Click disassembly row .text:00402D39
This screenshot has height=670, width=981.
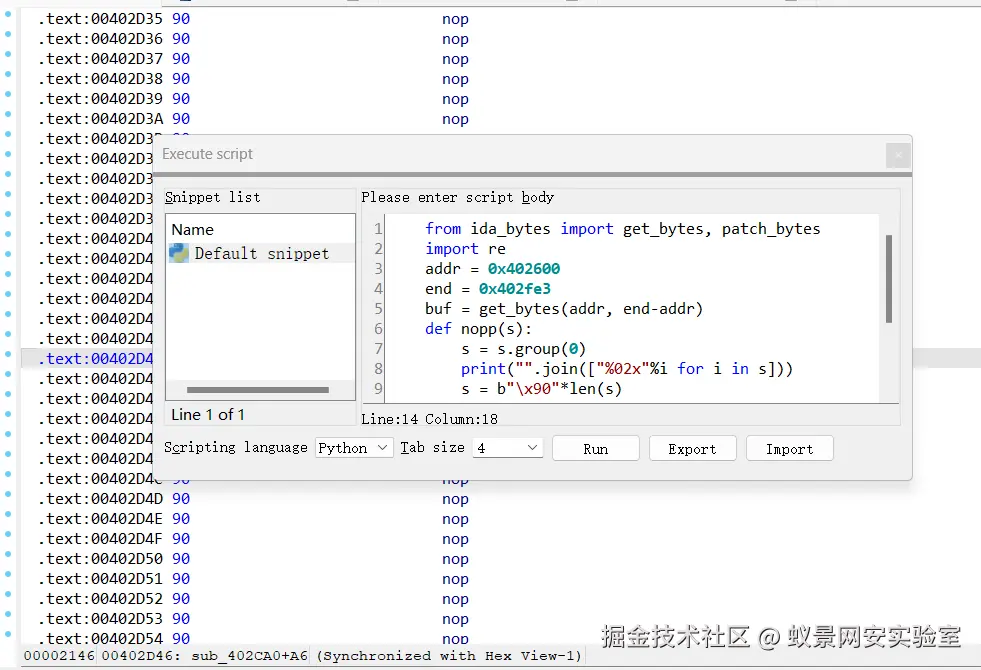[x=253, y=99]
